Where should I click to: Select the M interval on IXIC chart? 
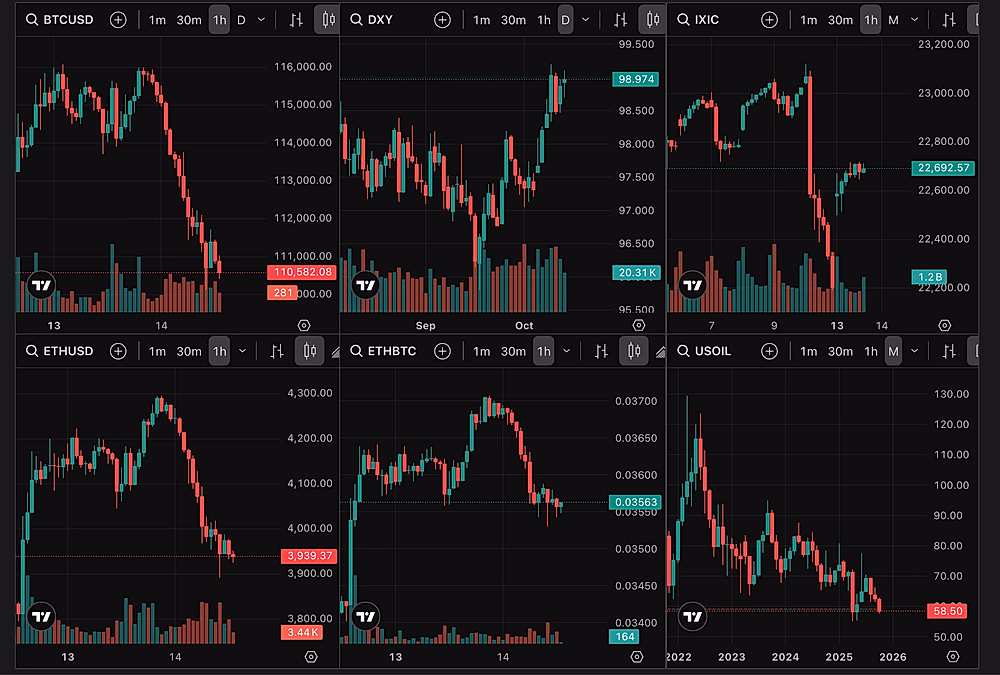click(893, 20)
